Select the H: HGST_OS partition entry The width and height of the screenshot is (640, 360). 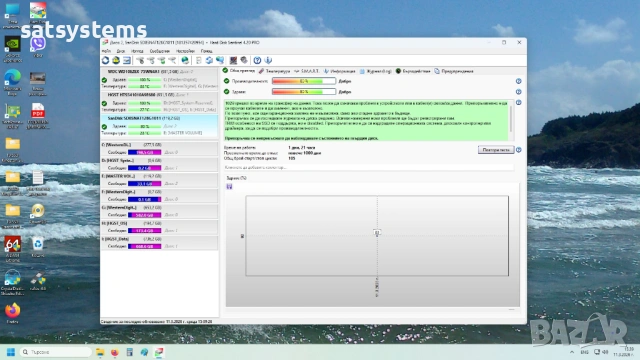pos(159,227)
